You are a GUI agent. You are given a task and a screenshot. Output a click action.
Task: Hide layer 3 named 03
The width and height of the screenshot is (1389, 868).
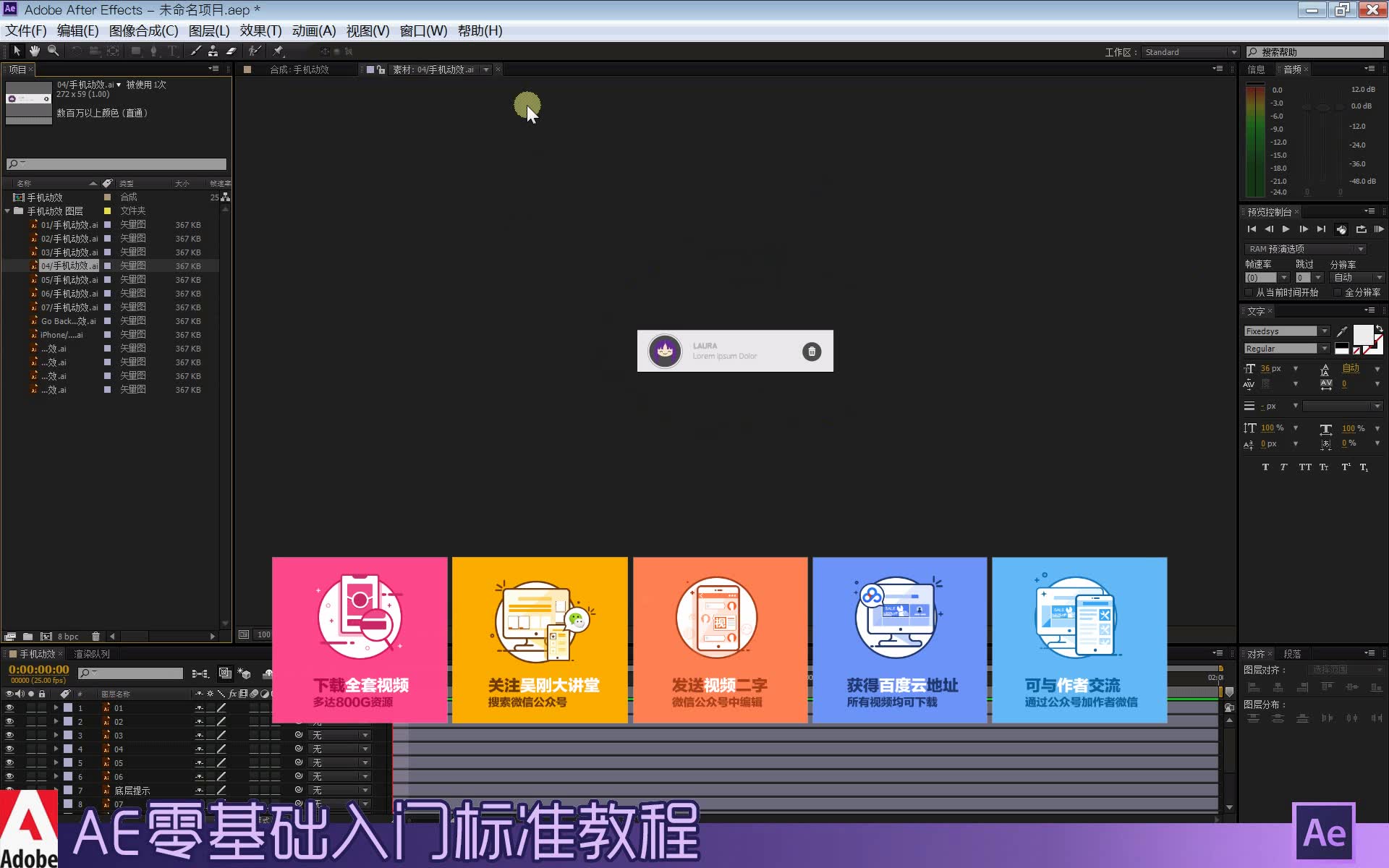coord(9,736)
